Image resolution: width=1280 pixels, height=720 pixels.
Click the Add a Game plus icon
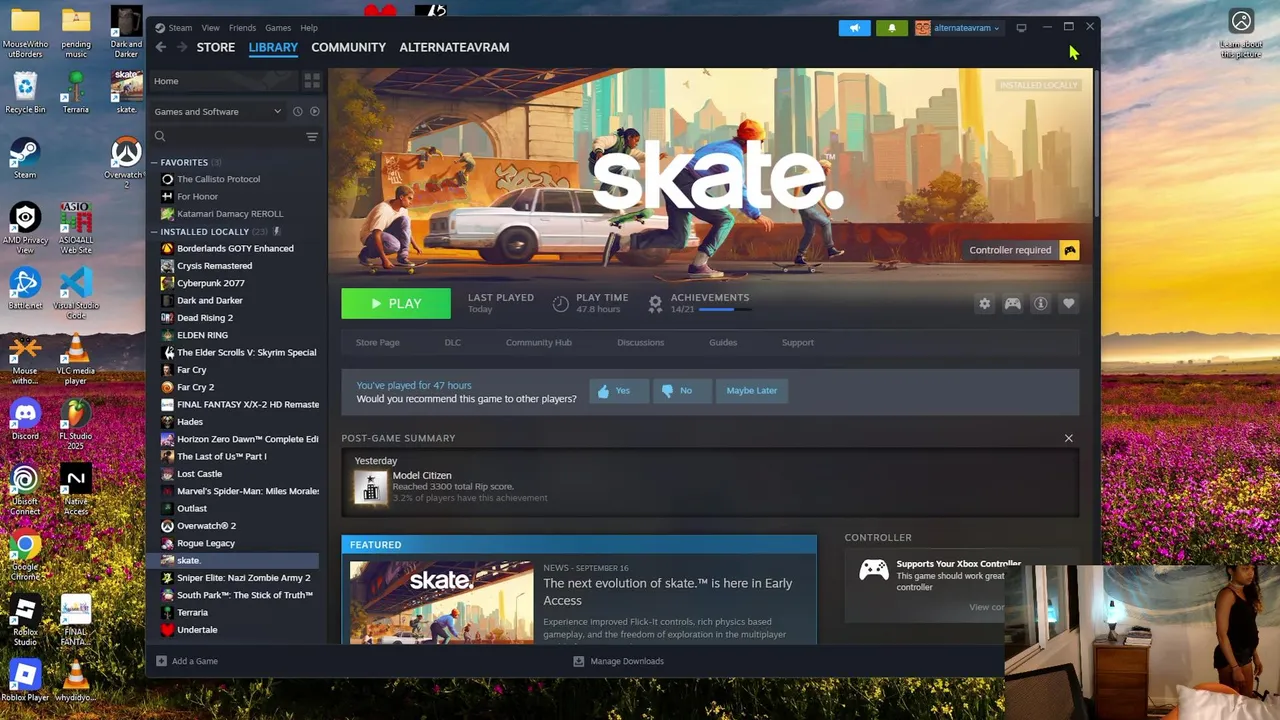[x=161, y=661]
